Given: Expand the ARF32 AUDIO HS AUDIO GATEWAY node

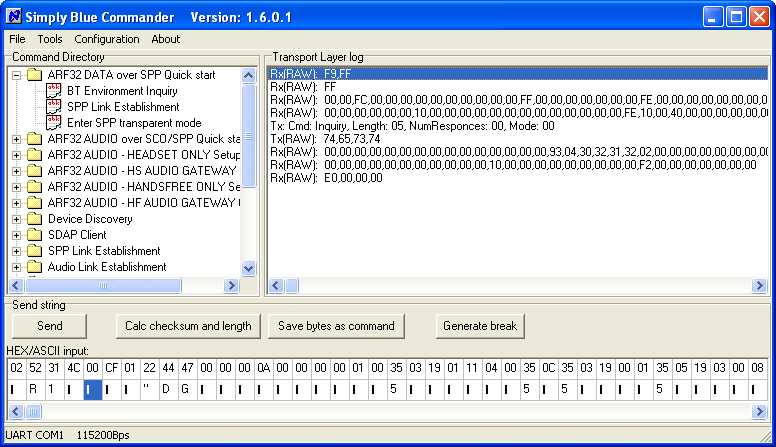Looking at the screenshot, I should [16, 171].
